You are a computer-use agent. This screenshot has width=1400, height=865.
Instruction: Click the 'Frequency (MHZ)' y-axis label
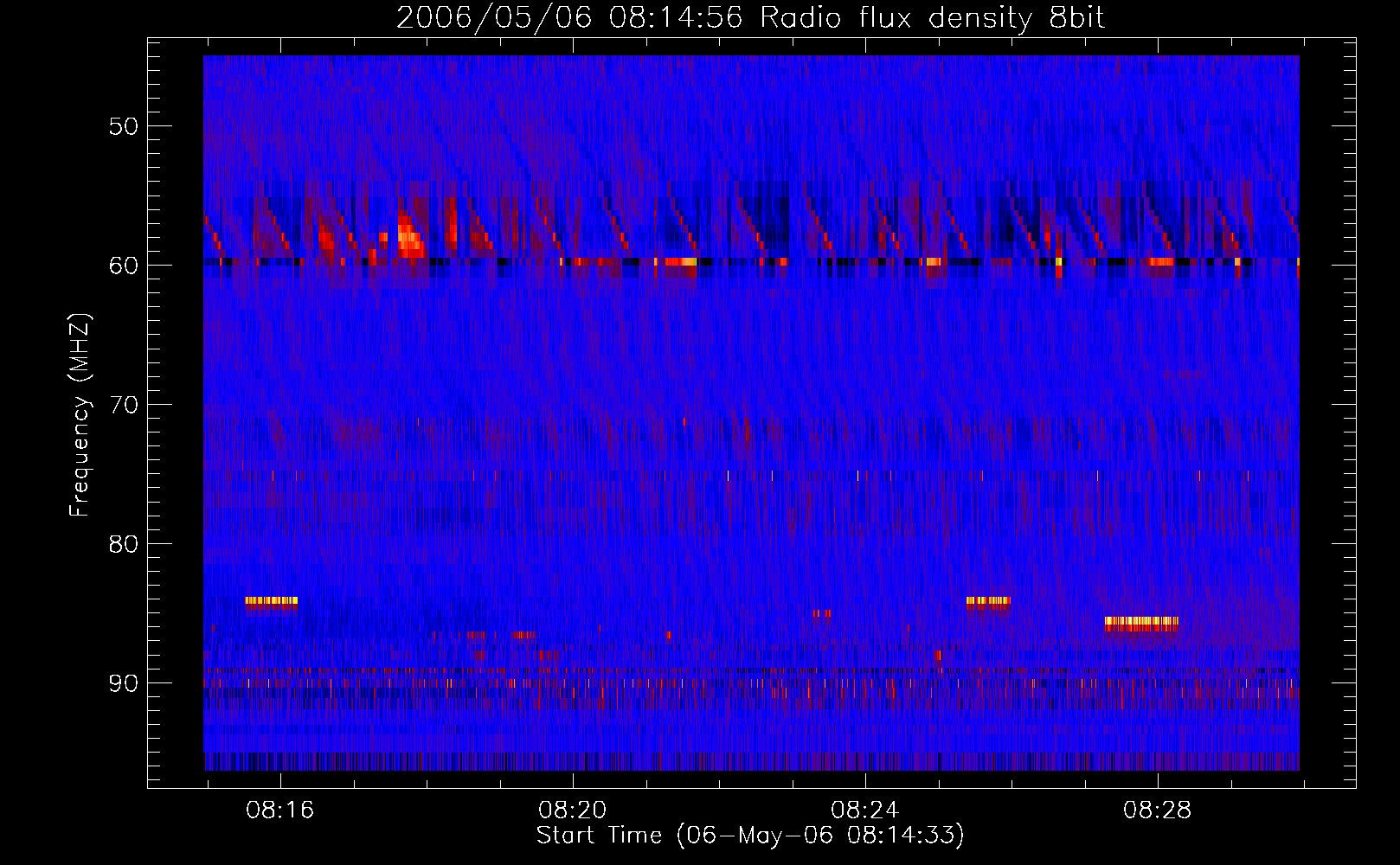[80, 414]
